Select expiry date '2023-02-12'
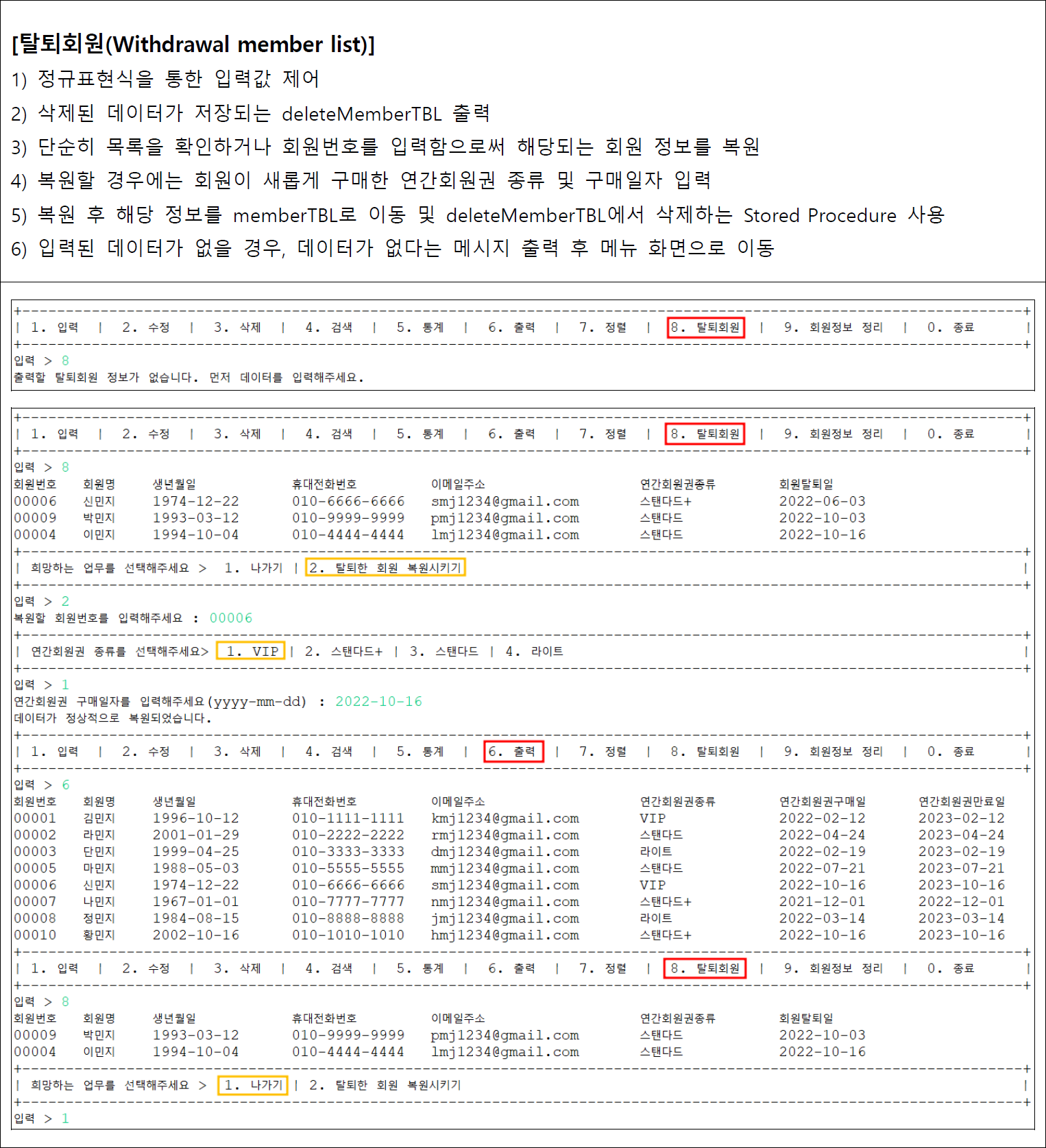 point(962,818)
